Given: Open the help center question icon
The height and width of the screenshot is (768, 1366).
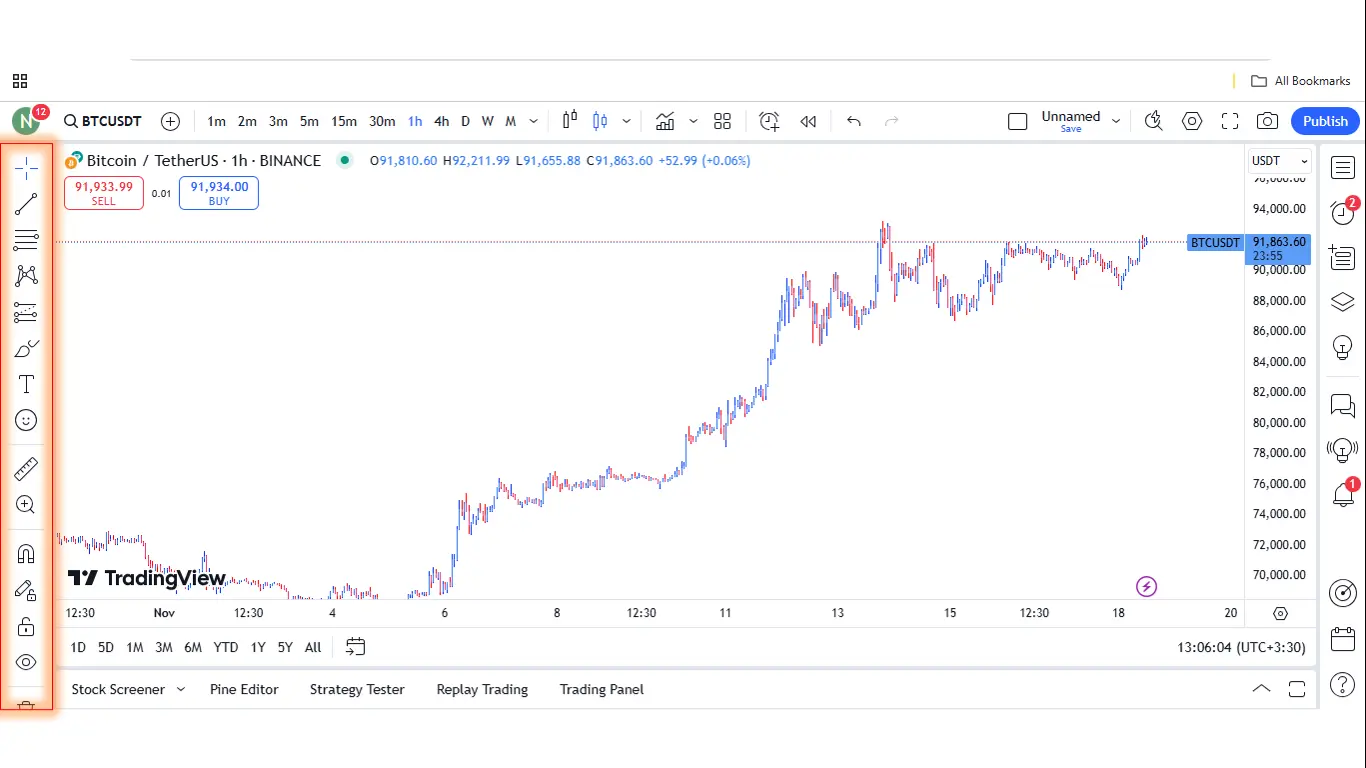Looking at the screenshot, I should click(x=1342, y=685).
